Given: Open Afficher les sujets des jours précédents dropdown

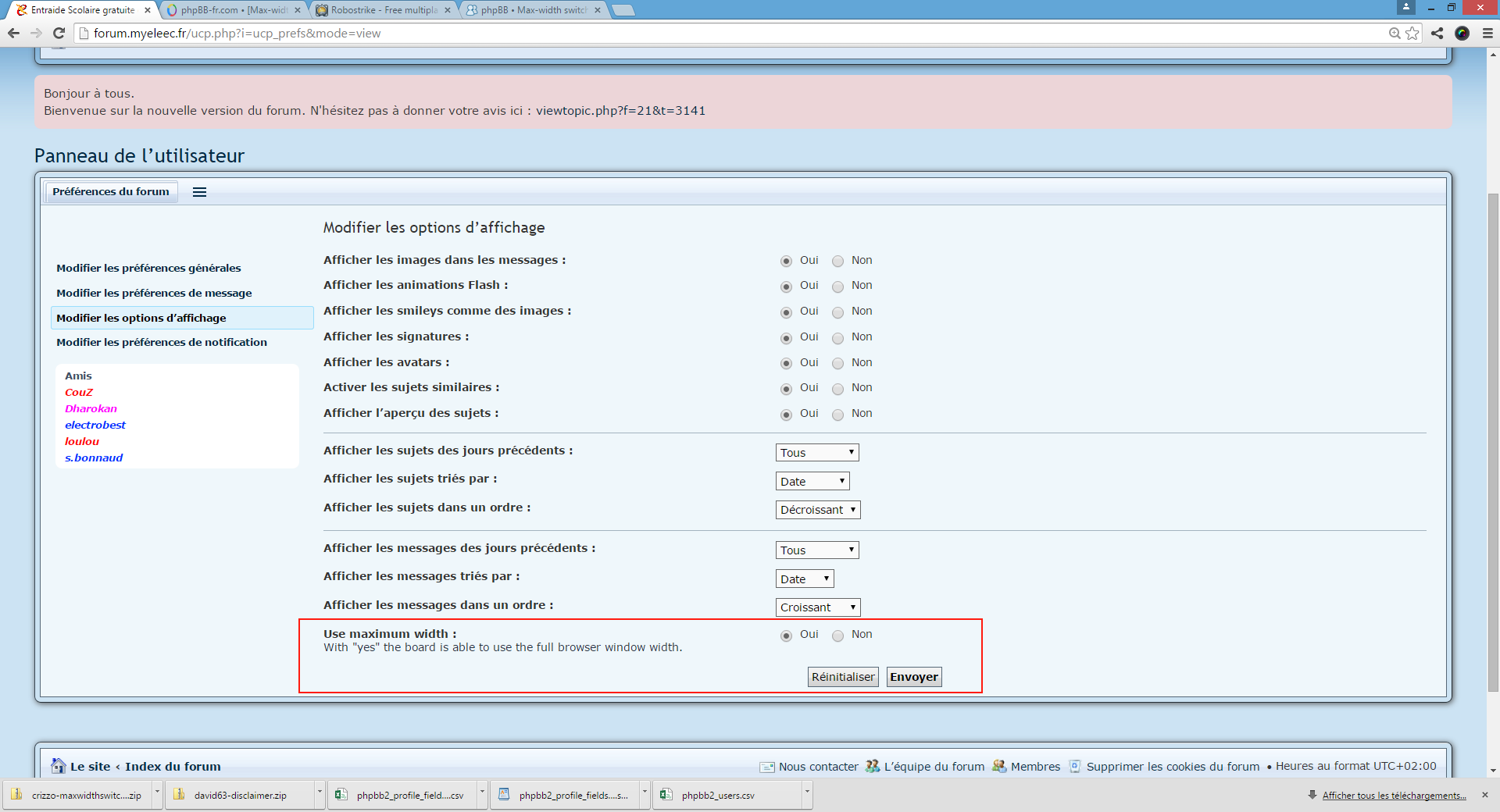Looking at the screenshot, I should pyautogui.click(x=817, y=453).
